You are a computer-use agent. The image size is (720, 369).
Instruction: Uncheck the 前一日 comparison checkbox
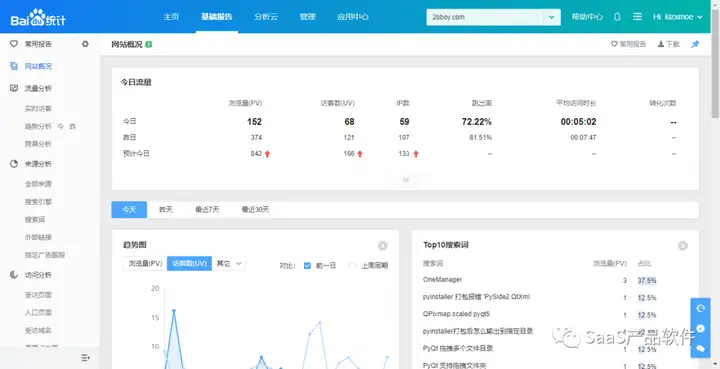point(307,265)
